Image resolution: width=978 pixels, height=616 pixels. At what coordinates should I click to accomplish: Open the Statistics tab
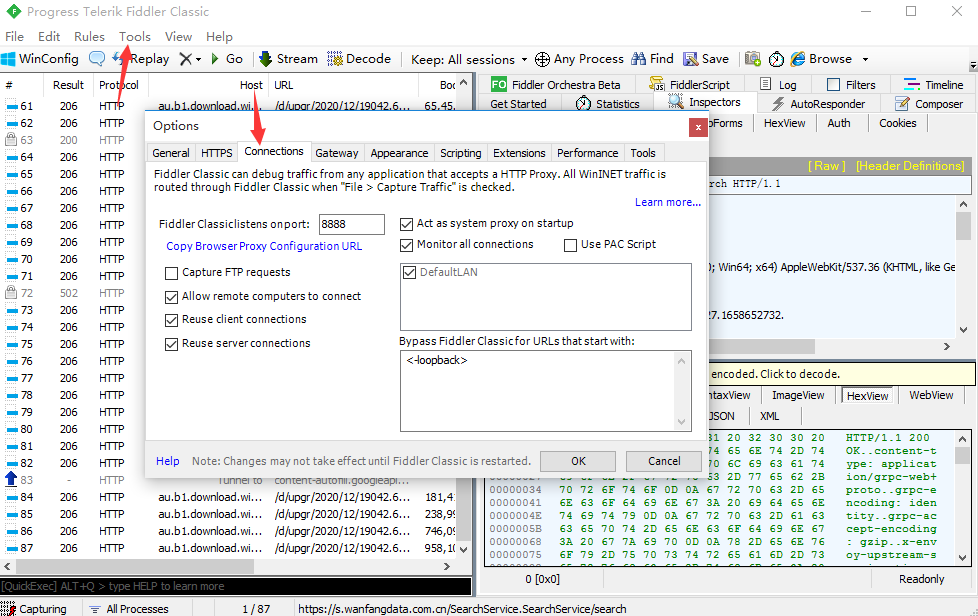point(608,103)
